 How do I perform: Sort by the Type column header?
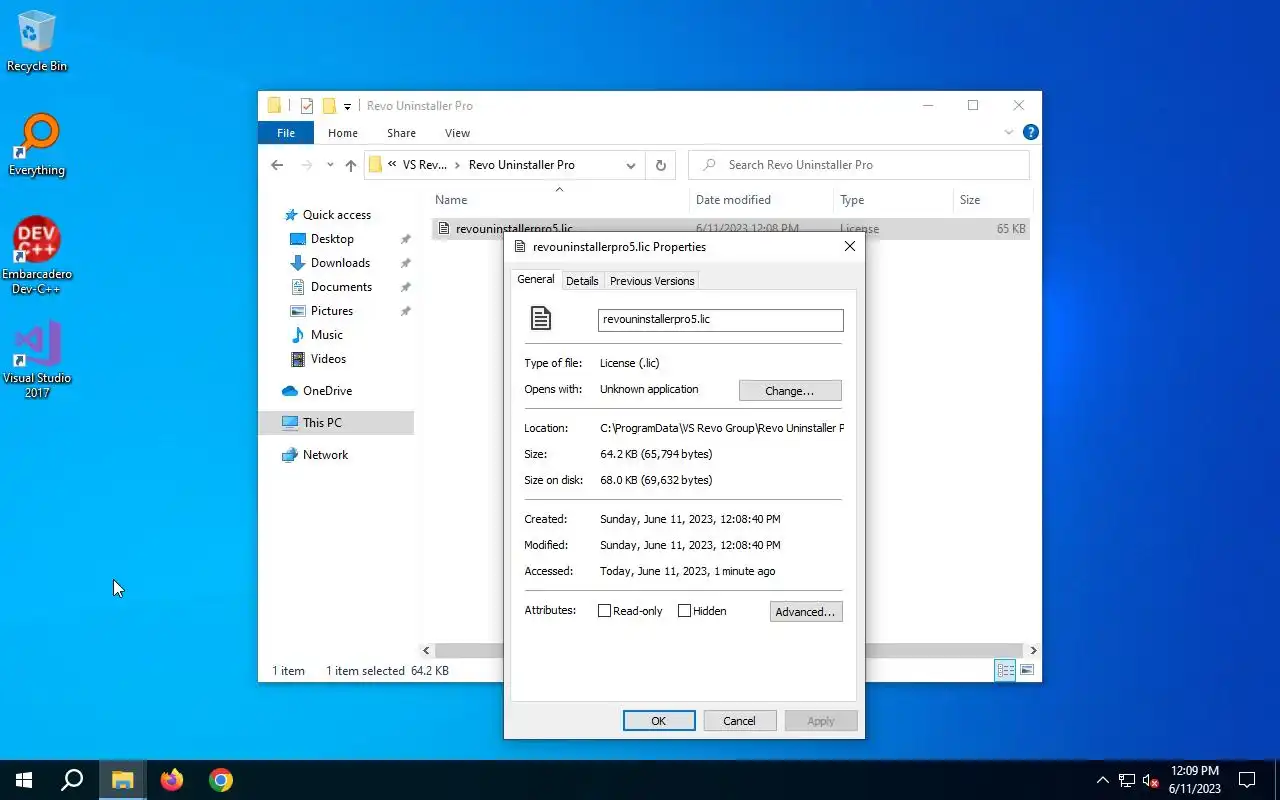[x=893, y=200]
